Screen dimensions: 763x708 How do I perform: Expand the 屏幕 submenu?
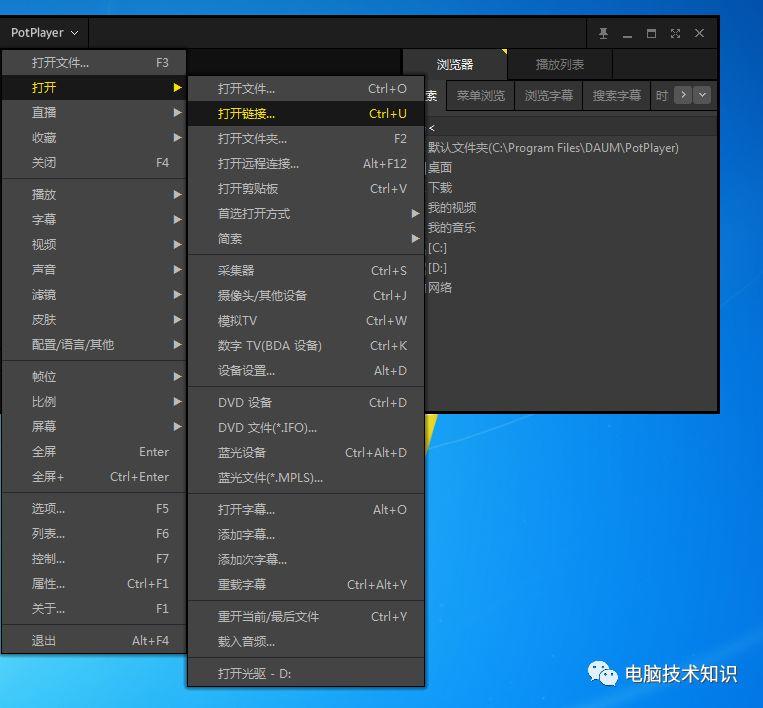pos(94,427)
